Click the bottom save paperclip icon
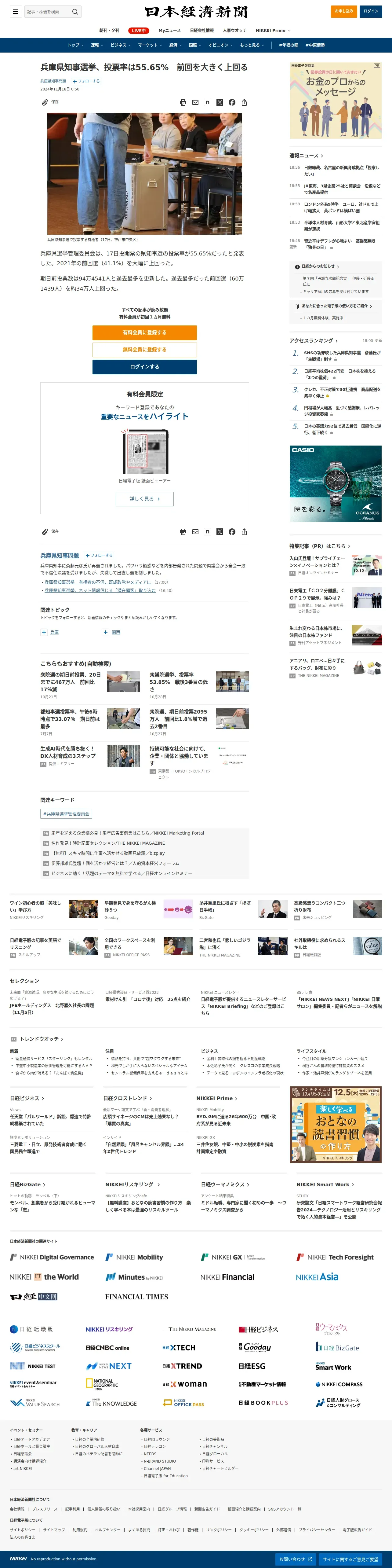 click(x=44, y=531)
